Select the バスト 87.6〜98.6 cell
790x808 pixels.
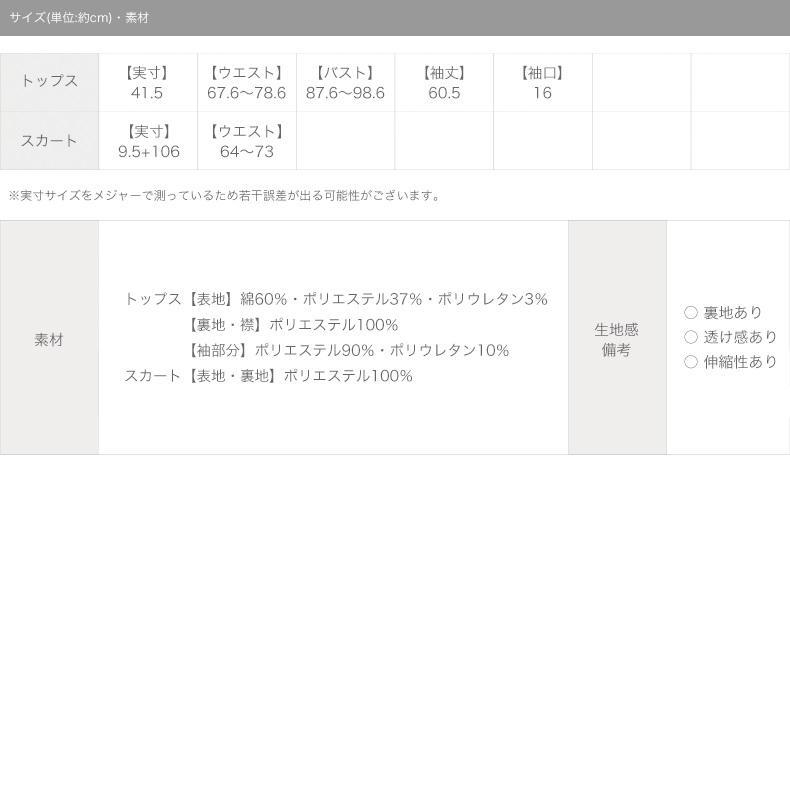point(345,82)
